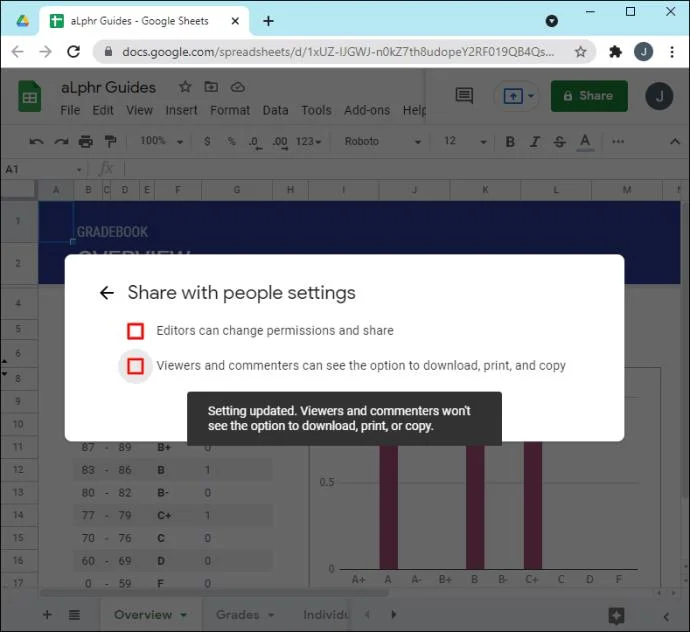Show side panel with chevron
Screen dimensions: 690x632
coord(667,617)
